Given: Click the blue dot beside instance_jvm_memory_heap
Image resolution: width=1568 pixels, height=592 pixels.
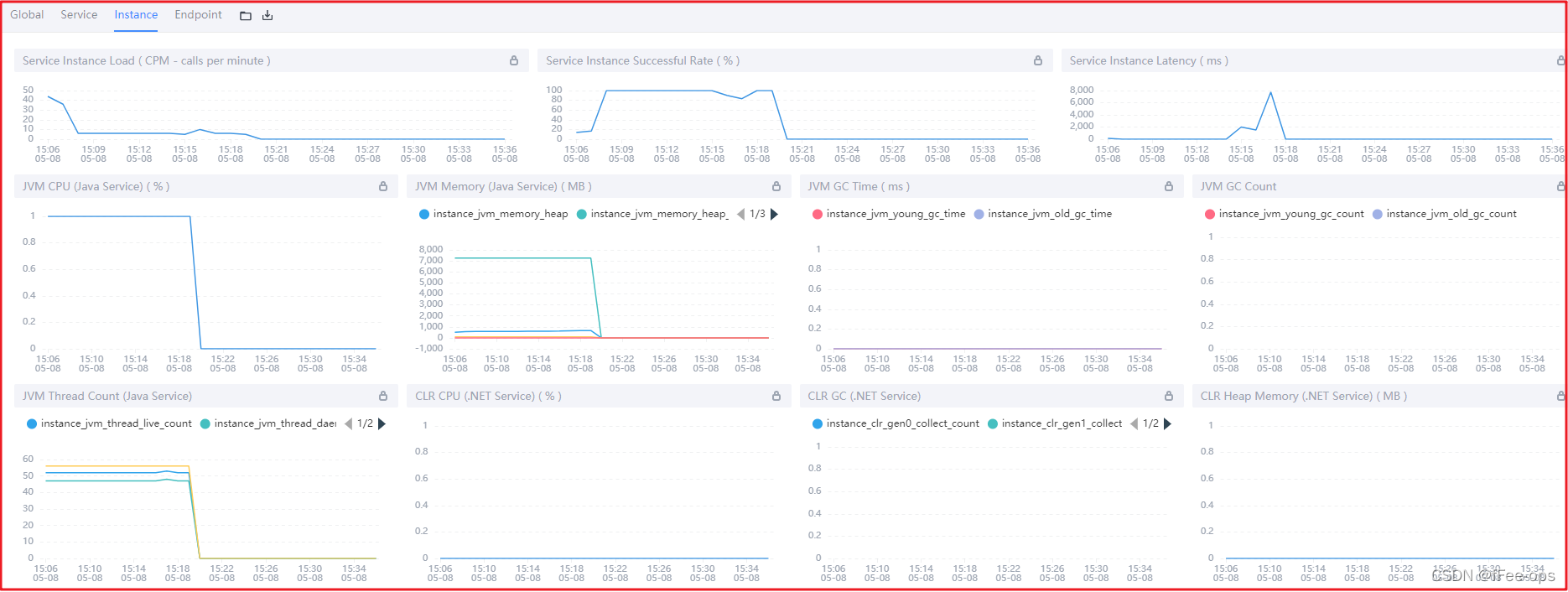Looking at the screenshot, I should 424,214.
